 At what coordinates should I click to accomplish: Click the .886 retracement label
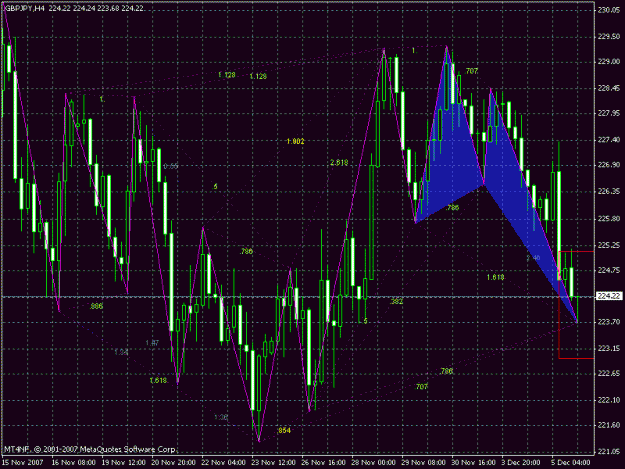[96, 306]
